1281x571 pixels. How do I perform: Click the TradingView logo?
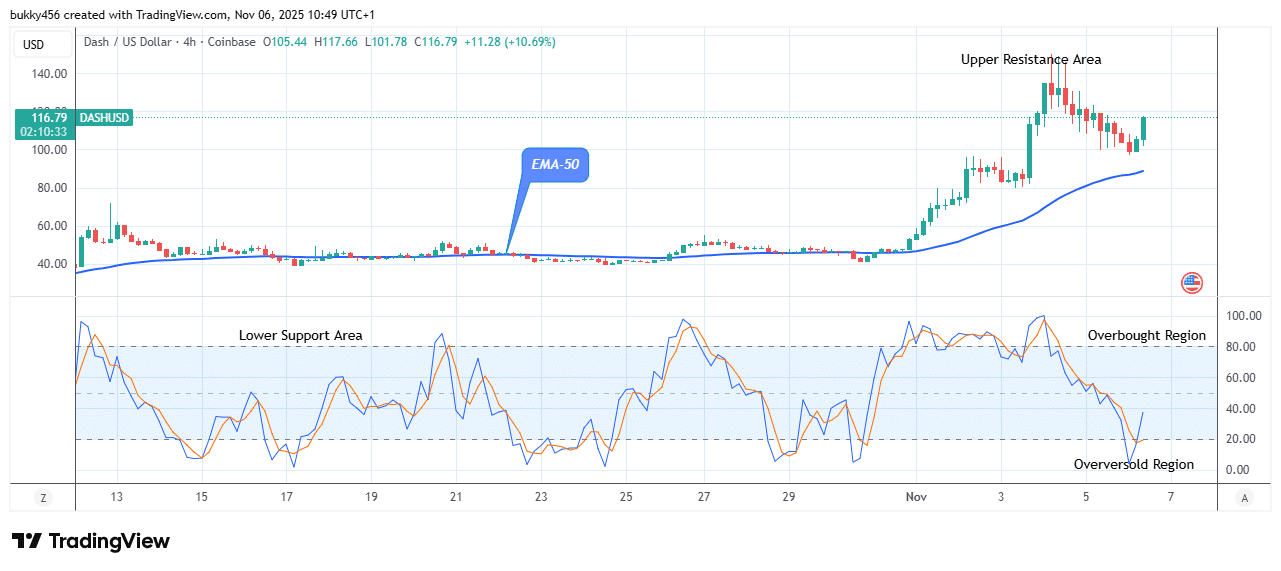(x=90, y=541)
